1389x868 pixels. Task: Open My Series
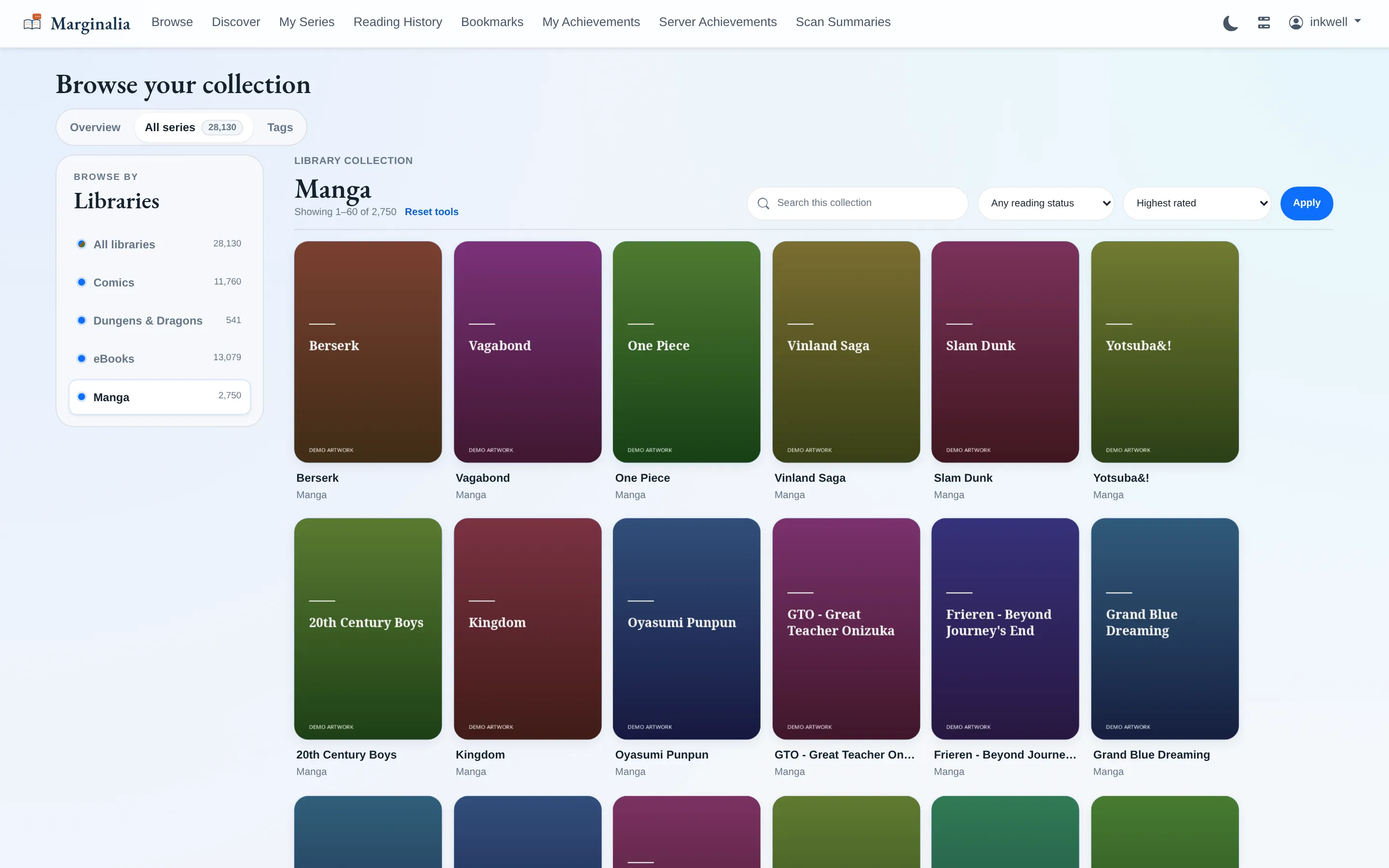(x=307, y=22)
